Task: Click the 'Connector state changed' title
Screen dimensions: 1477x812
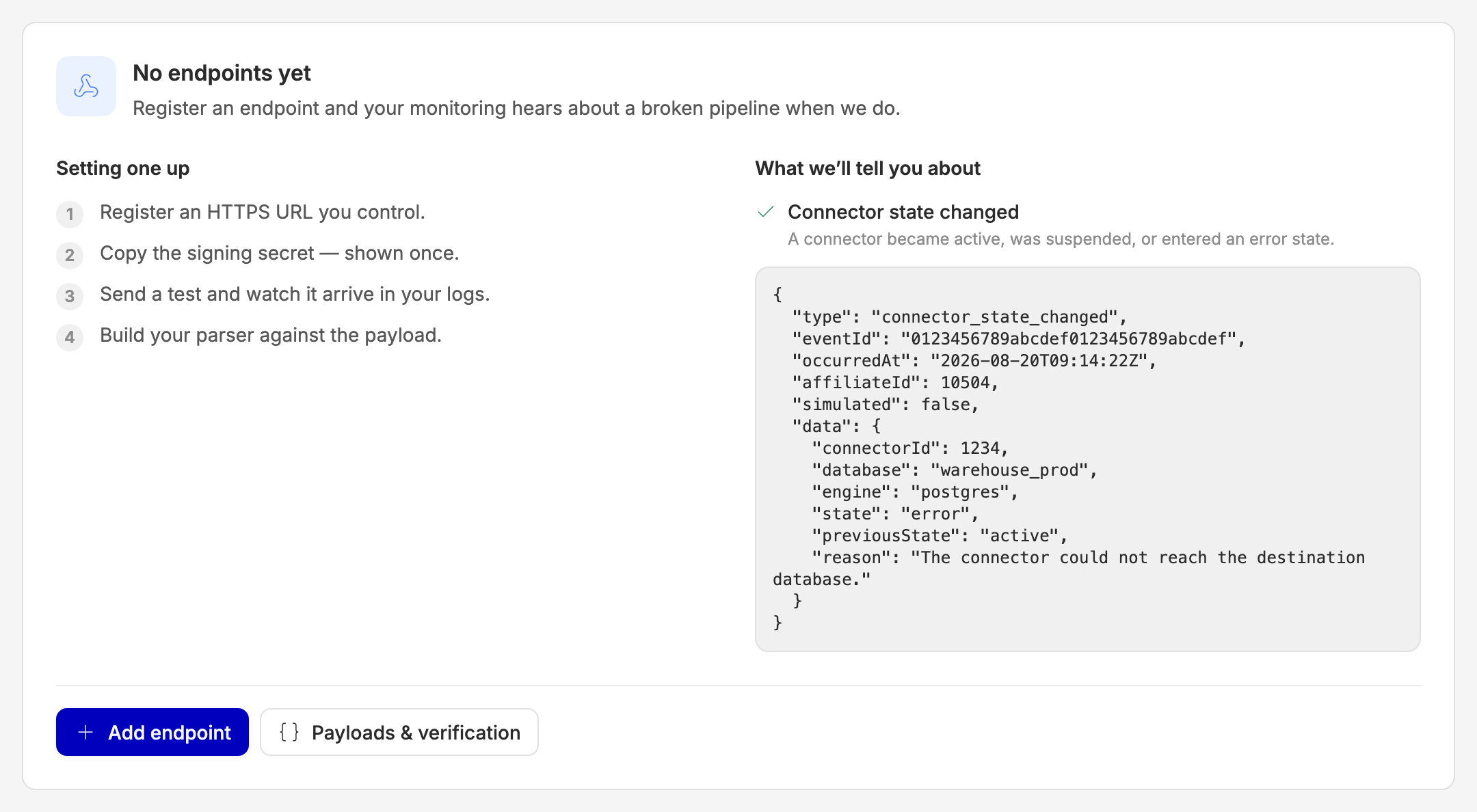Action: [x=903, y=213]
